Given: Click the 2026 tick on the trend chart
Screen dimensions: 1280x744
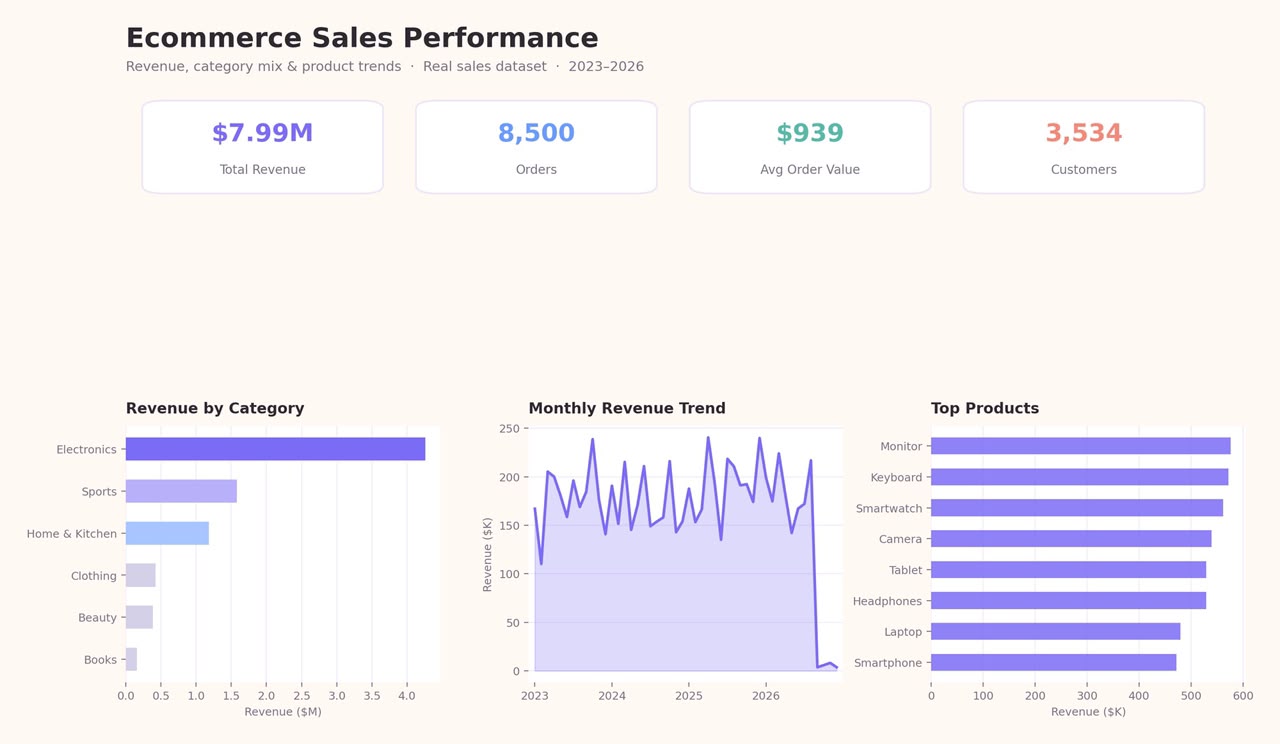Looking at the screenshot, I should click(765, 695).
